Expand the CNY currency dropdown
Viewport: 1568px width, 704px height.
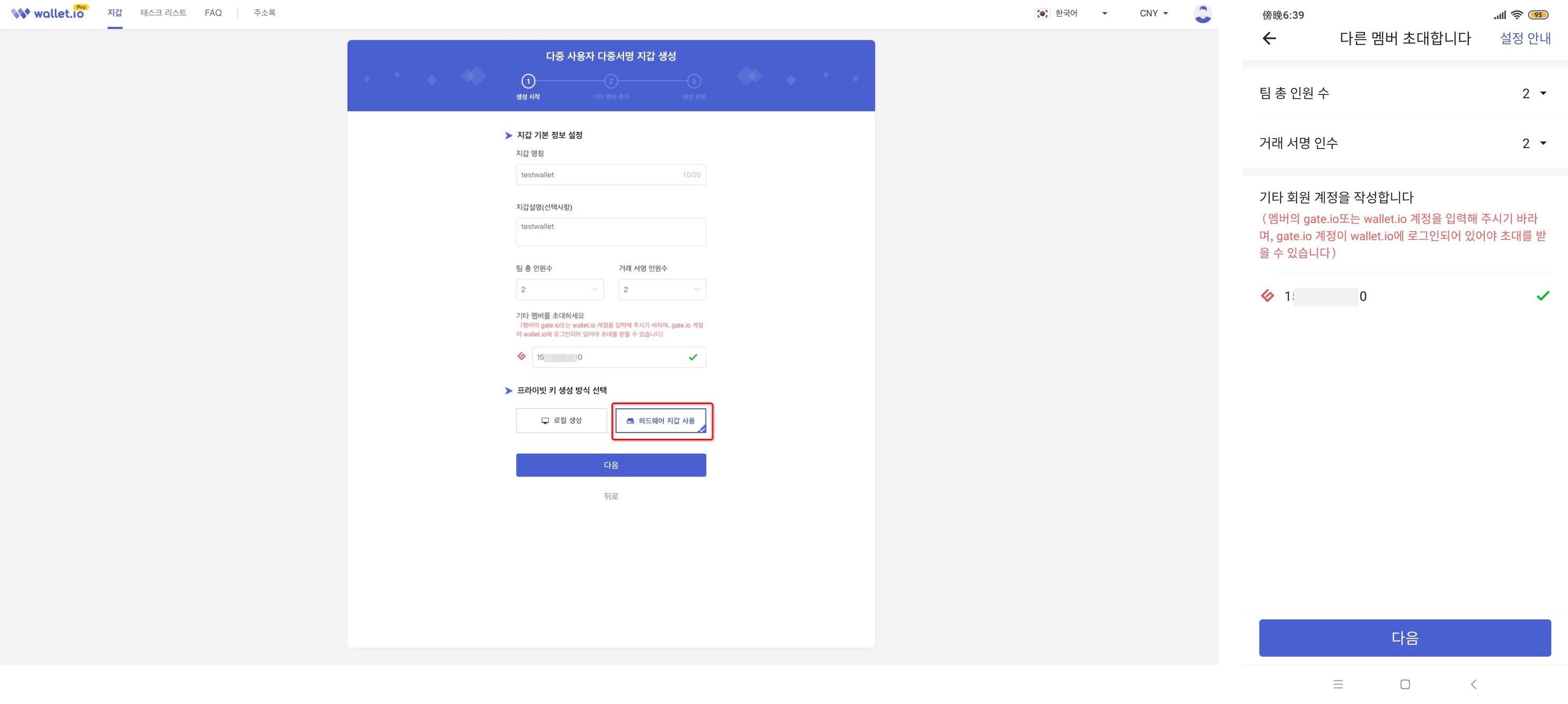click(x=1154, y=13)
